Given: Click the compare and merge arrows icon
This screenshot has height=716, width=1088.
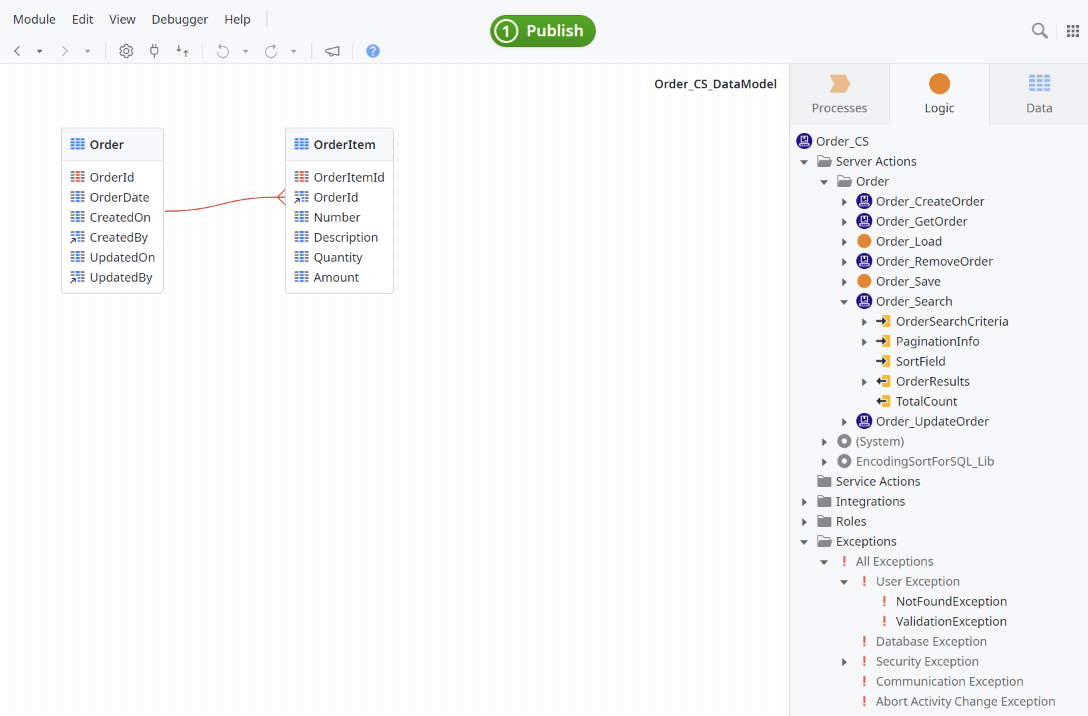Looking at the screenshot, I should tap(182, 51).
